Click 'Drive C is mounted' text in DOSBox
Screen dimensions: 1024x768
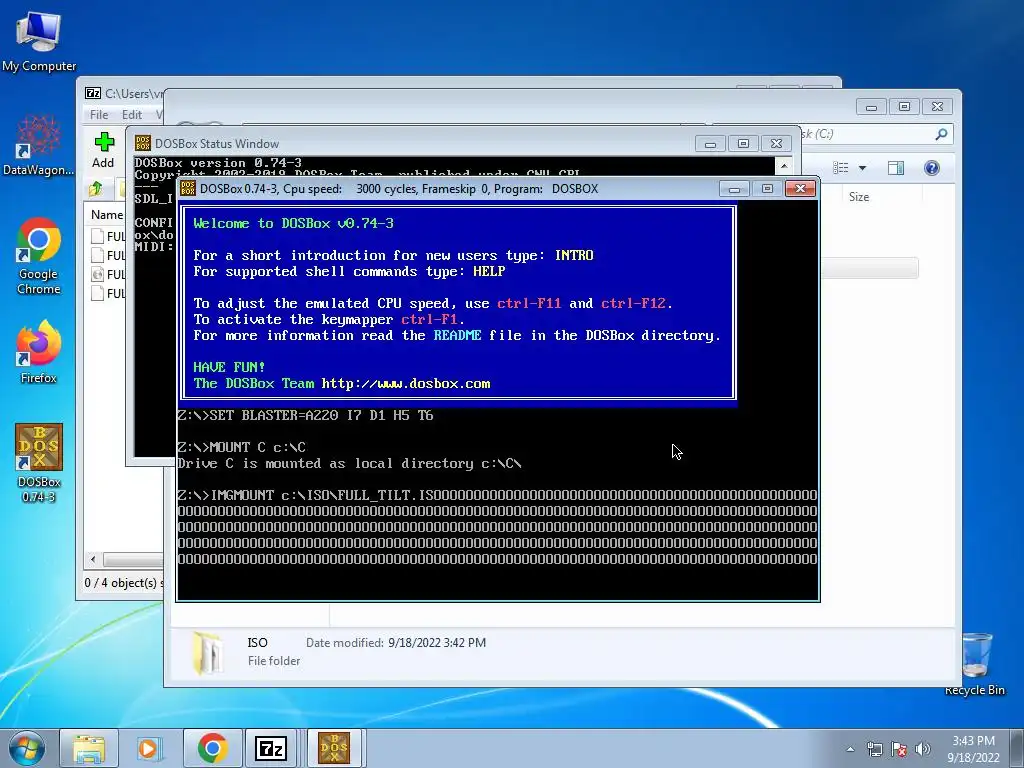349,464
